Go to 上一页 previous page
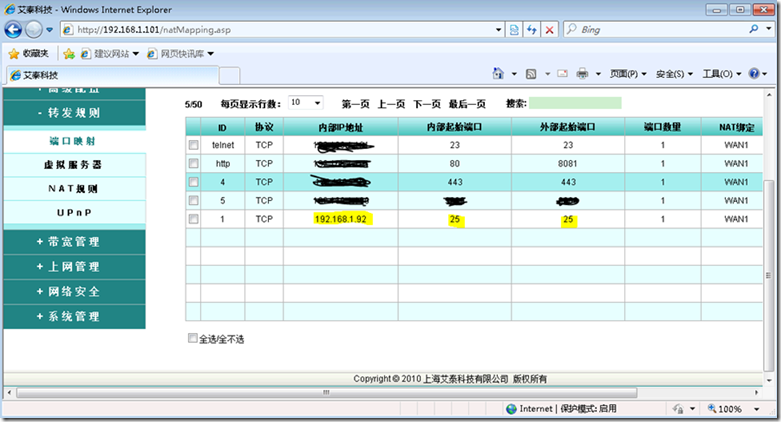 [391, 104]
